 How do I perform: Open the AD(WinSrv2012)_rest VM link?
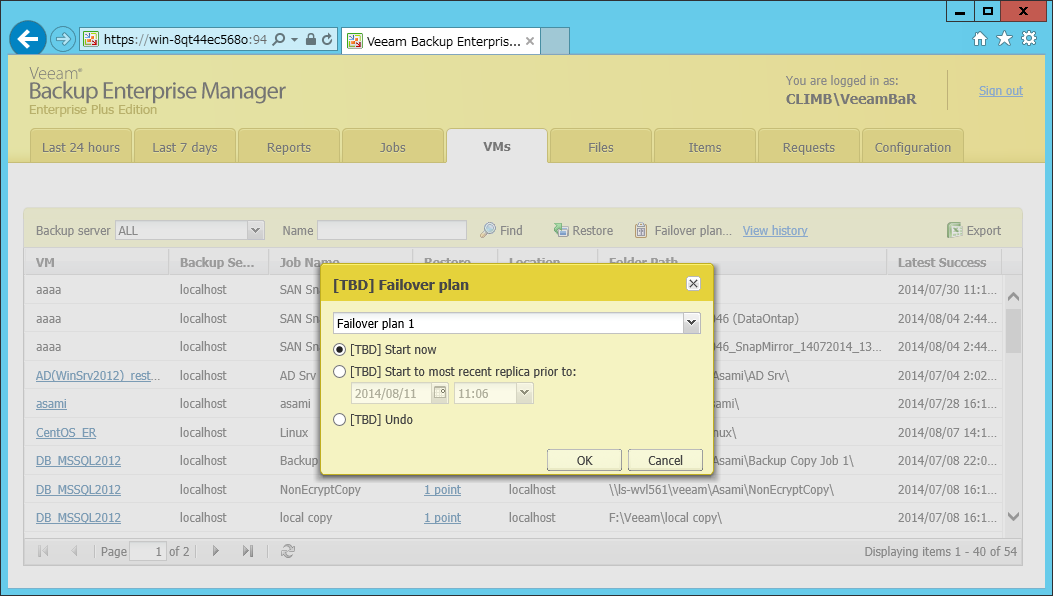pyautogui.click(x=98, y=376)
